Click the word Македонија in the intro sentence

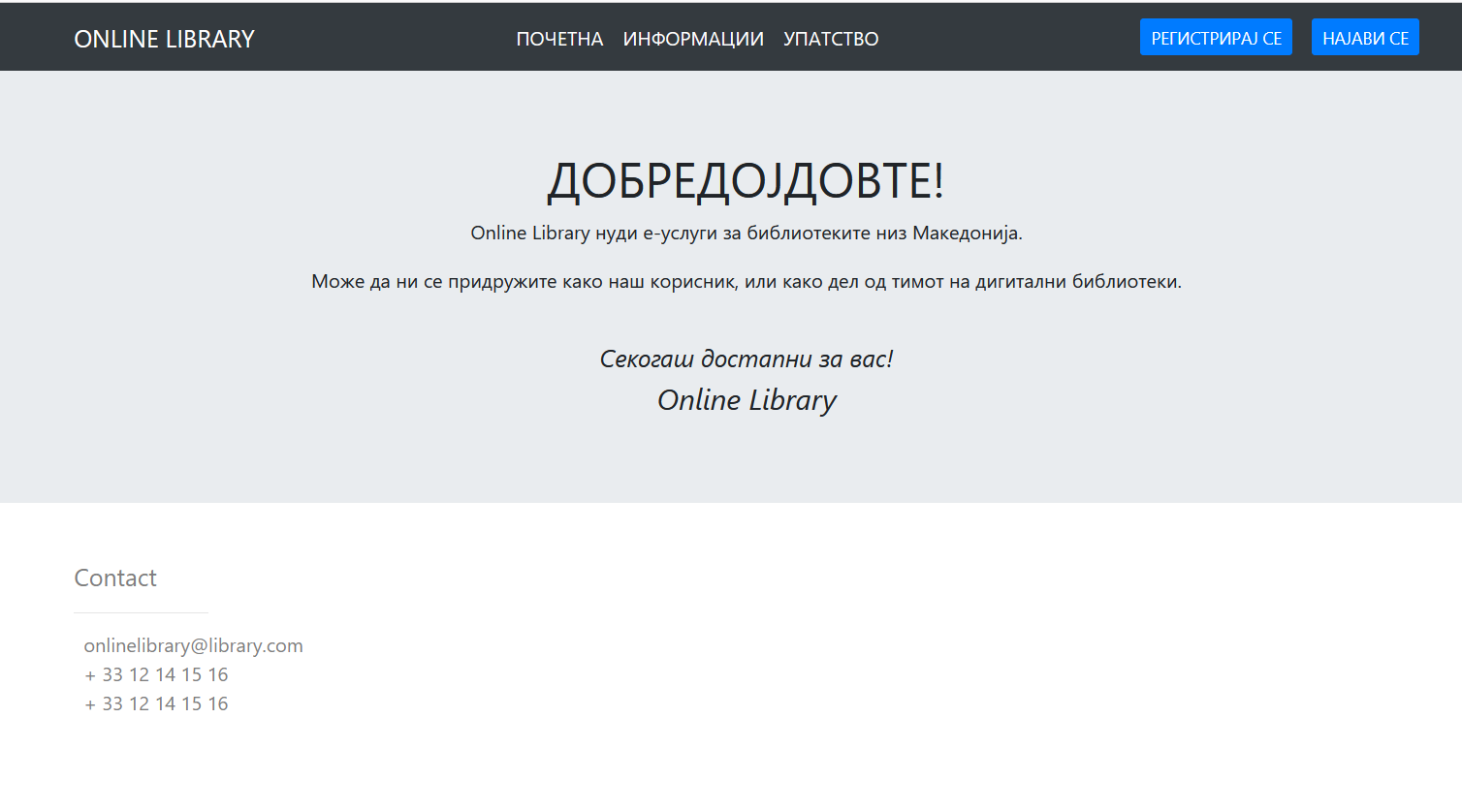pyautogui.click(x=966, y=234)
